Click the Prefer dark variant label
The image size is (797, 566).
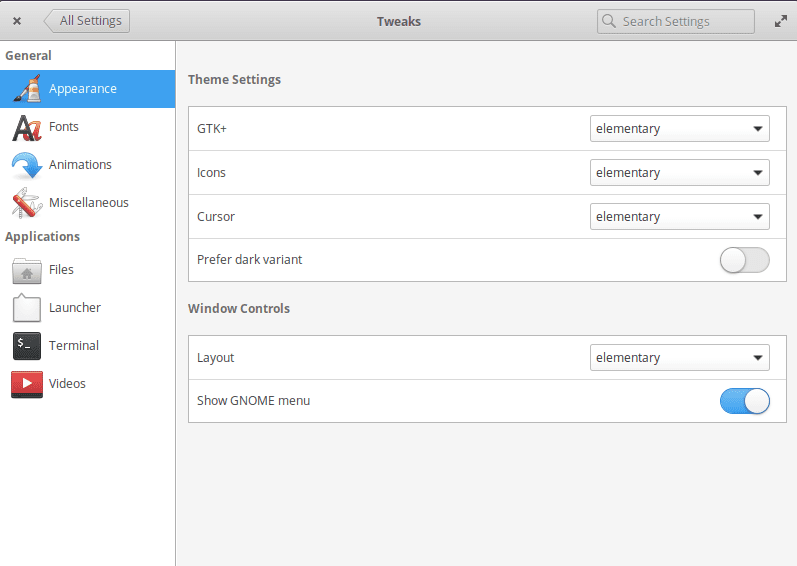[x=250, y=260]
